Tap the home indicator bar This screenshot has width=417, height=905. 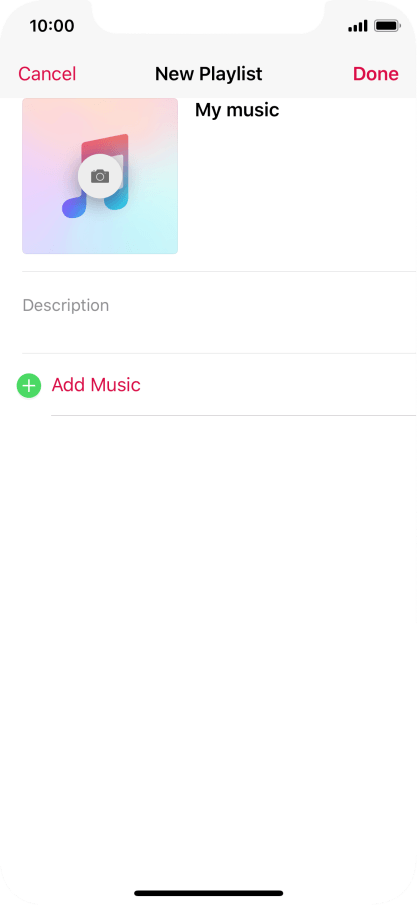point(208,893)
